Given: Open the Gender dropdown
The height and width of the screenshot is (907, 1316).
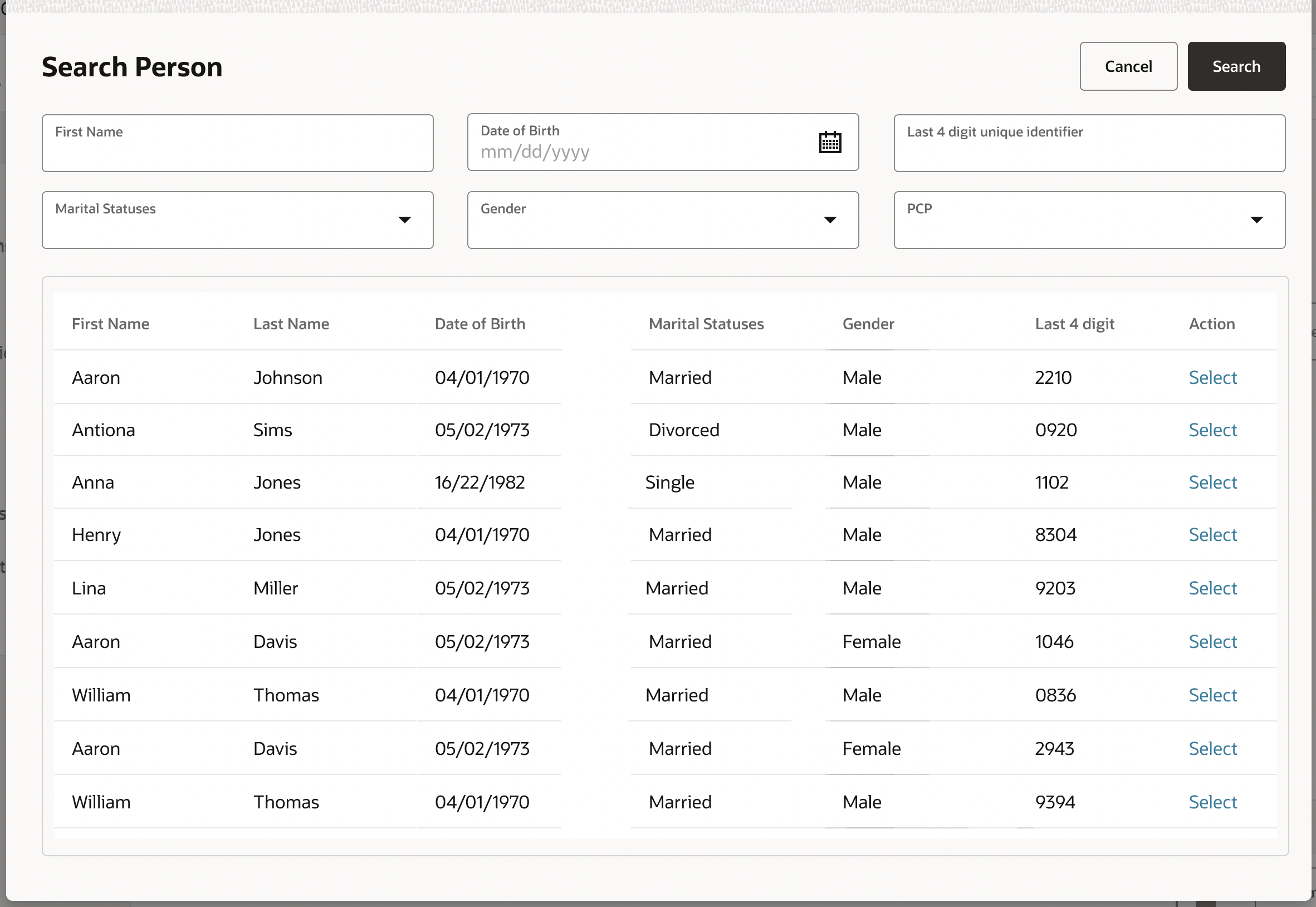Looking at the screenshot, I should (829, 220).
